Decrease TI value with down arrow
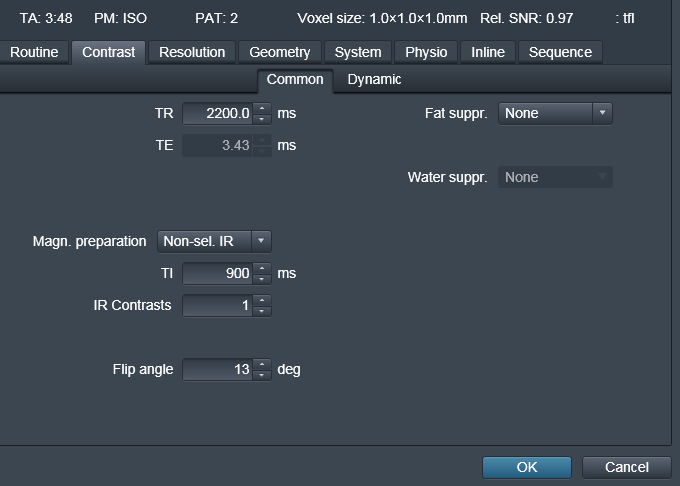Screen dimensions: 680x486 click(x=262, y=279)
